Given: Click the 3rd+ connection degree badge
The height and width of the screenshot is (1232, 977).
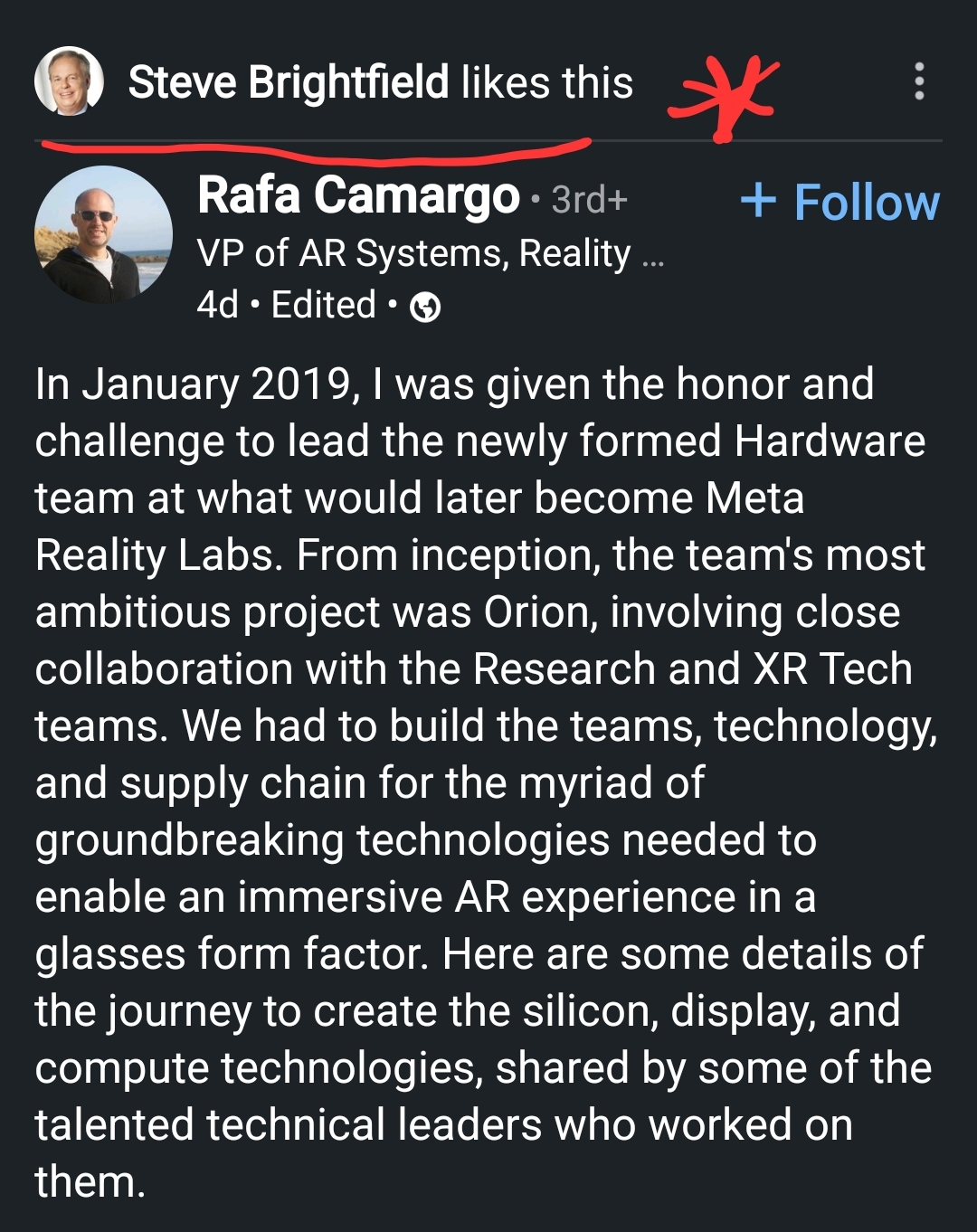Looking at the screenshot, I should pos(589,199).
